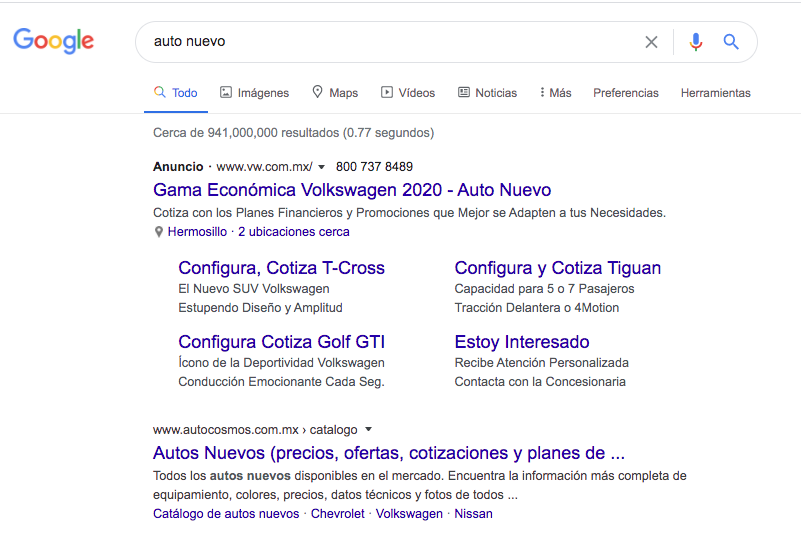
Task: Open the 'Catálogo de autos nuevos' sitelink
Action: point(226,514)
